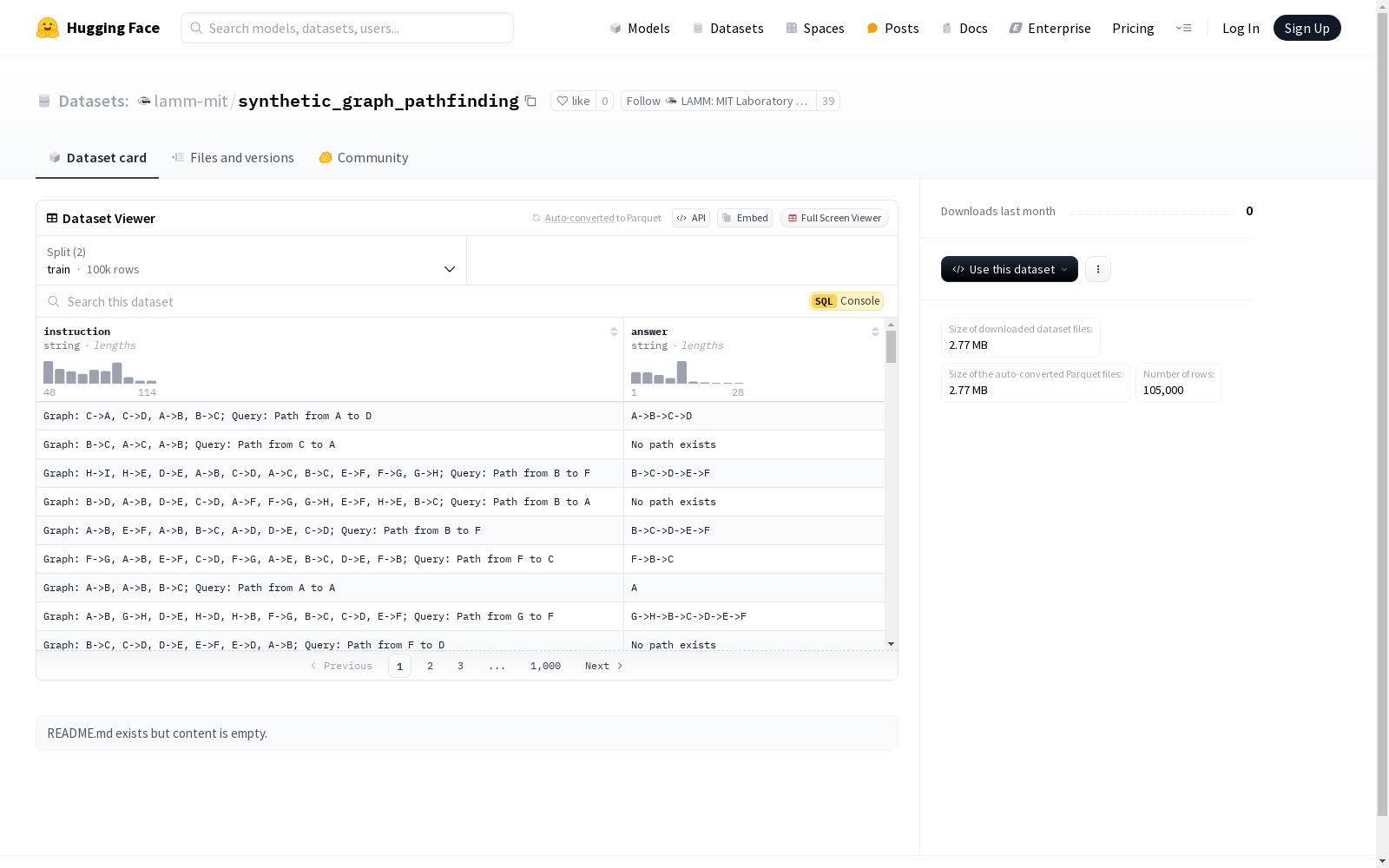Open Models from top navigation
The height and width of the screenshot is (868, 1389).
tap(640, 28)
